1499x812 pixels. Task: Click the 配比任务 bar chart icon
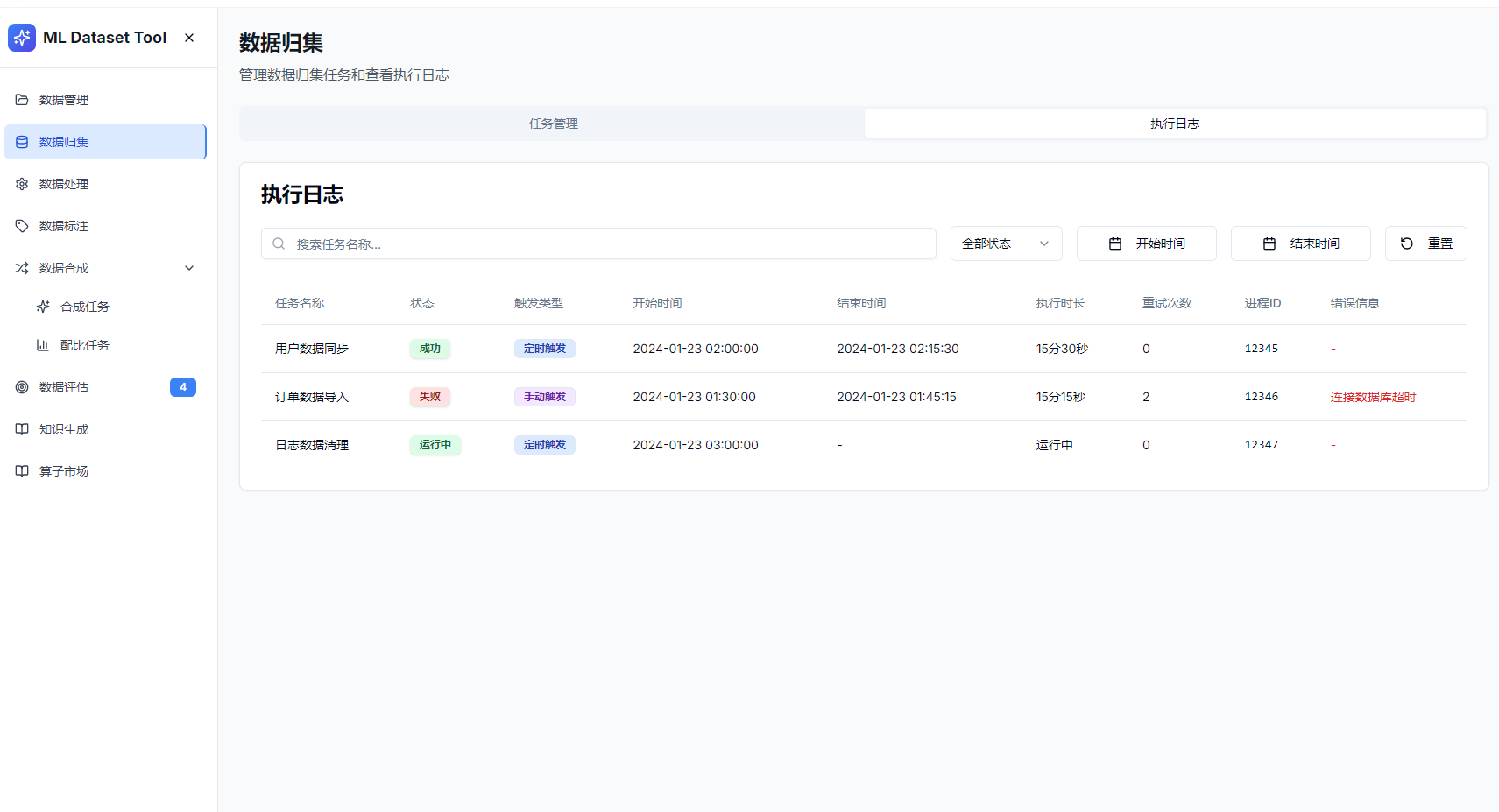(x=43, y=345)
